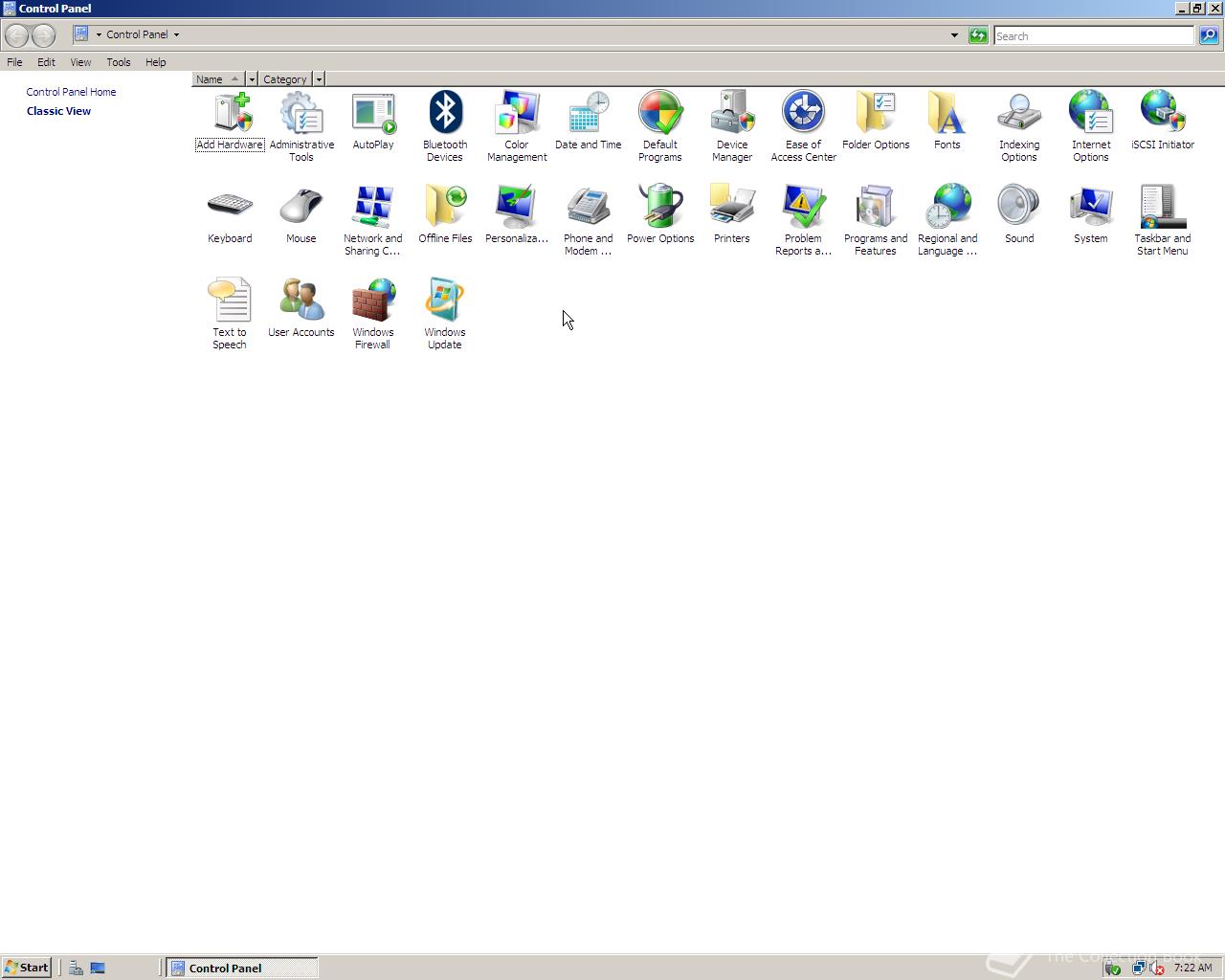Launch Server Manager from Quick Launch

point(76,968)
